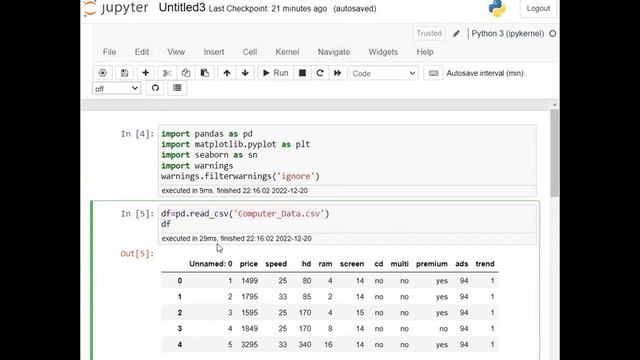The height and width of the screenshot is (360, 640).
Task: Move selected cell down arrow
Action: (245, 73)
